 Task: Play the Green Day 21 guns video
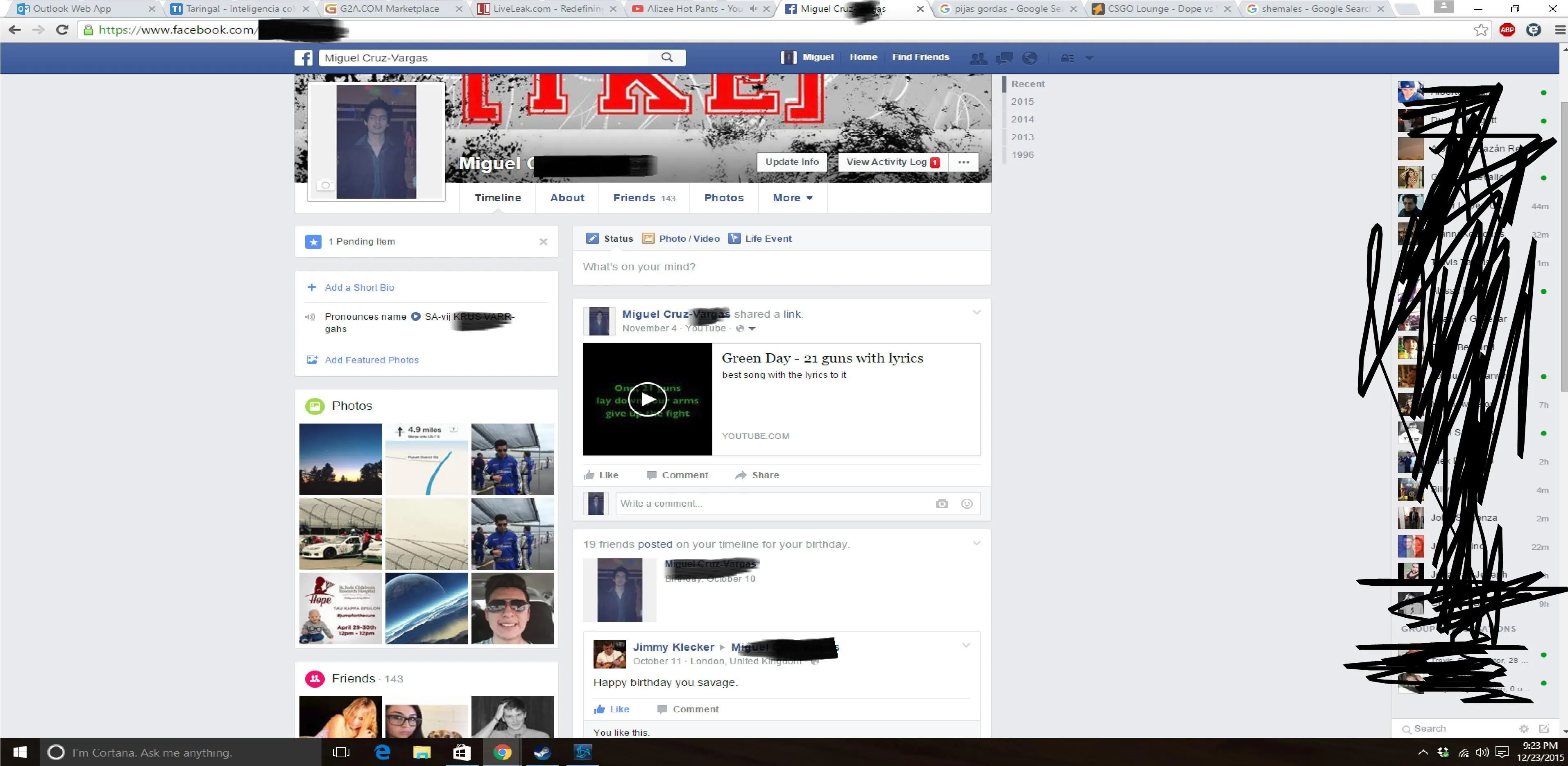[647, 399]
